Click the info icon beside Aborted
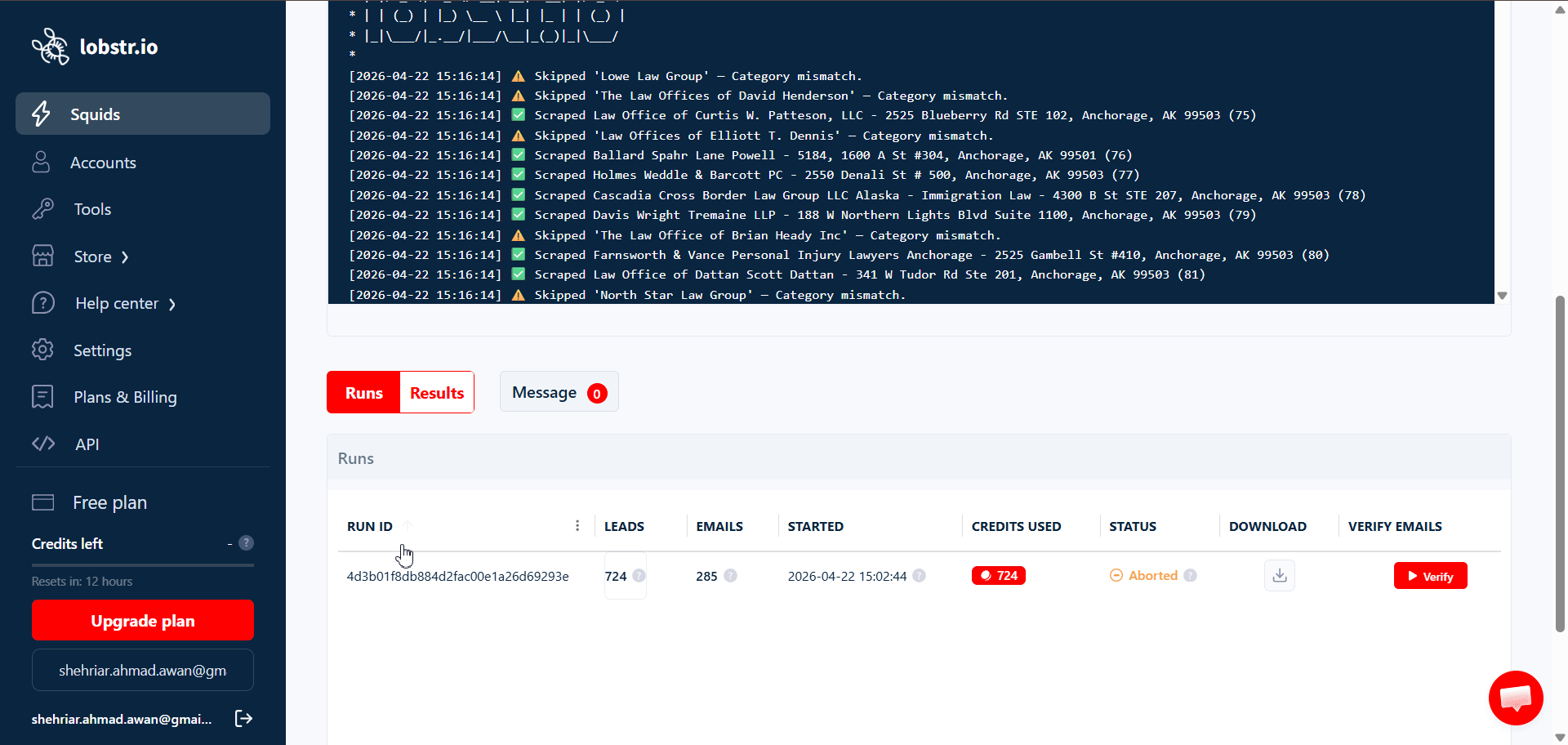Viewport: 1568px width, 745px height. (x=1190, y=575)
